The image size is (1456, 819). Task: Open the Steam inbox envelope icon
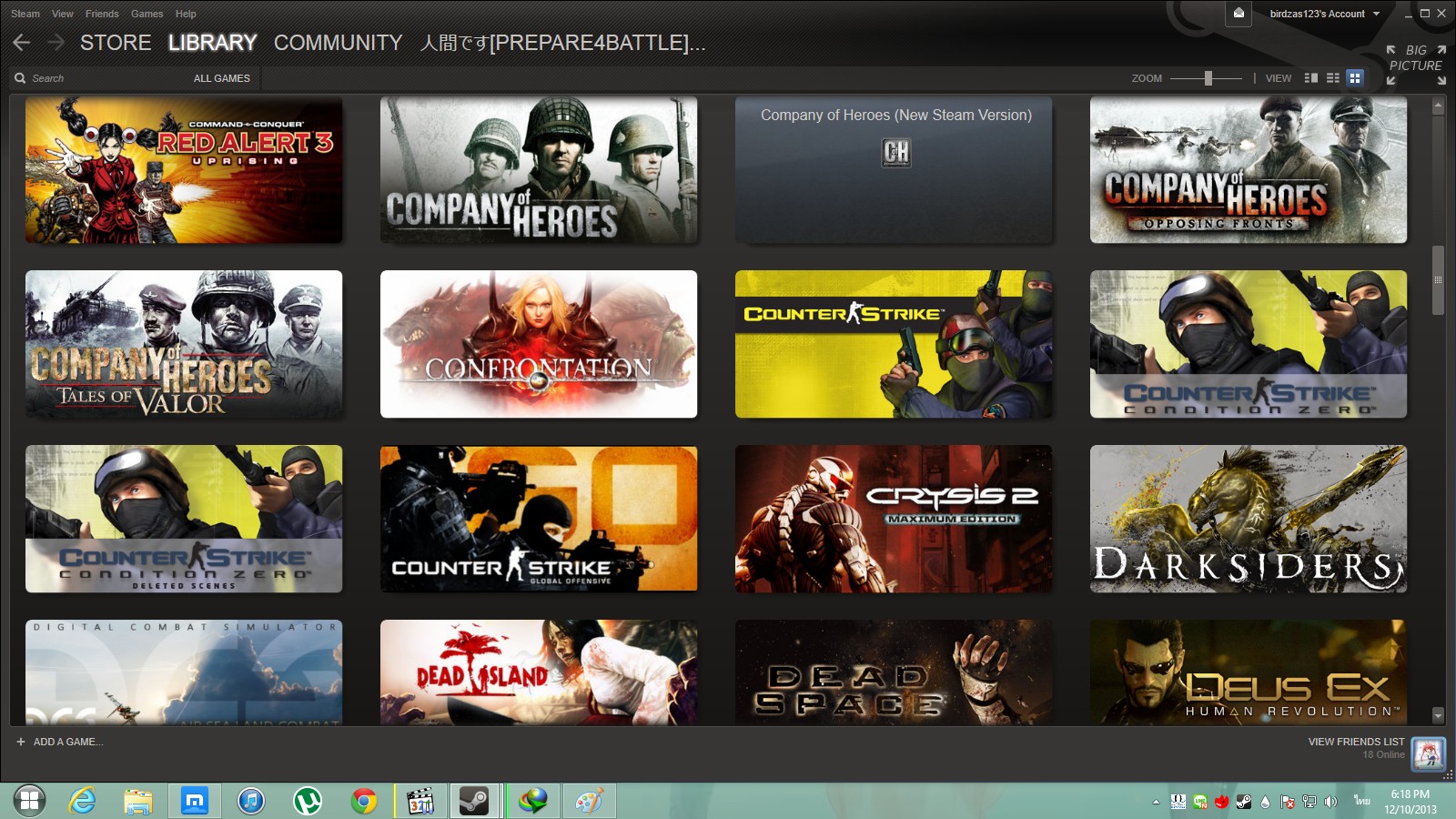point(1239,14)
